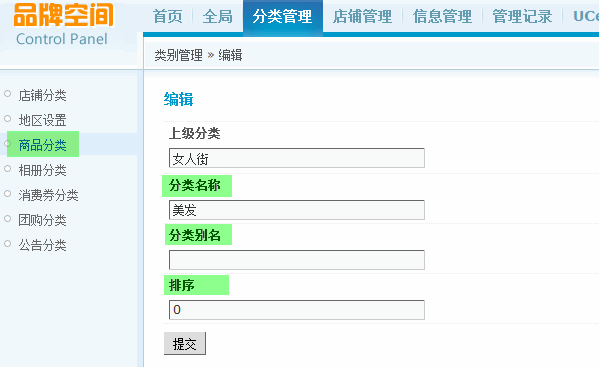Submit the form with 提交 button
Image resolution: width=600 pixels, height=367 pixels.
click(185, 344)
